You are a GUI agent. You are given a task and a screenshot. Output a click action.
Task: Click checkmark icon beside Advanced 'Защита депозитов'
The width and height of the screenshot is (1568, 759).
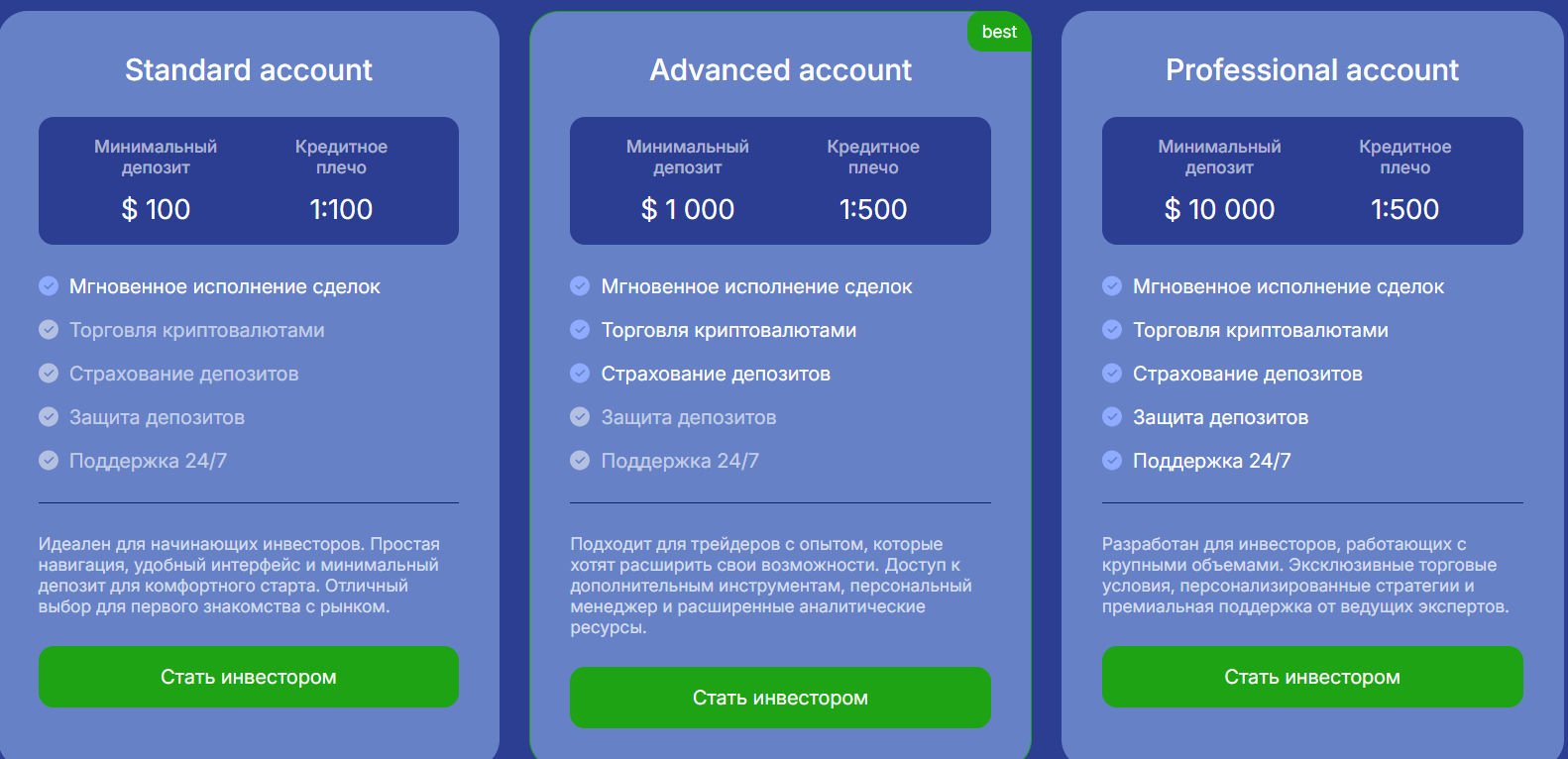[580, 417]
